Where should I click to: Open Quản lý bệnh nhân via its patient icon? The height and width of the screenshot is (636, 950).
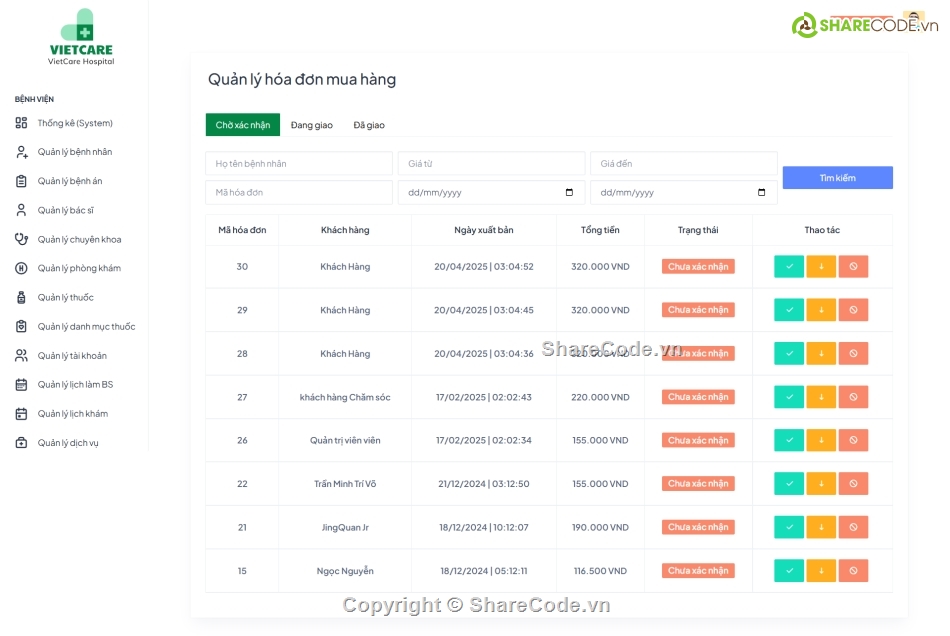click(x=21, y=152)
